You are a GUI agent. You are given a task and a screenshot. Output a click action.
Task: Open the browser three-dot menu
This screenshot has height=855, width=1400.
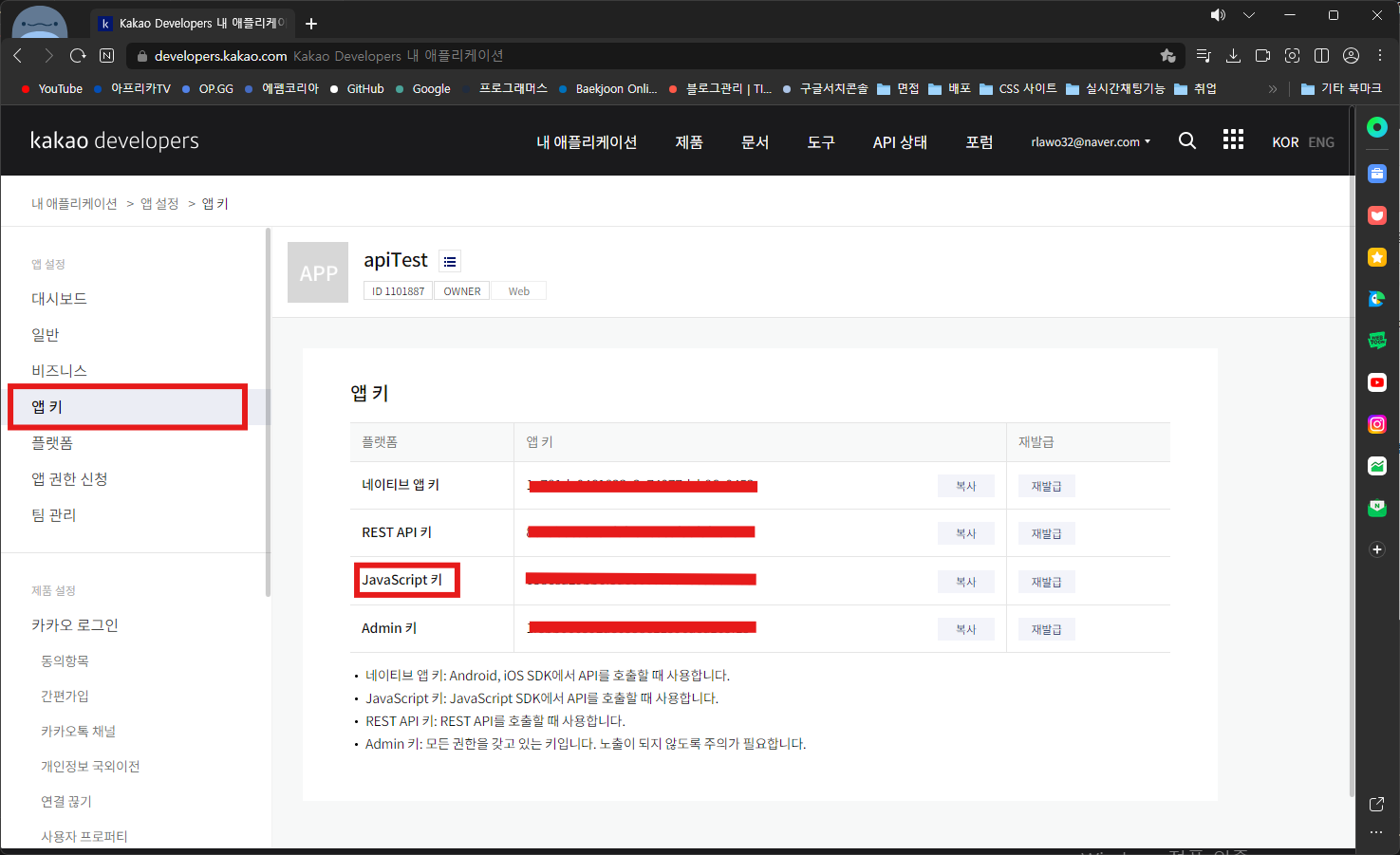[1380, 56]
